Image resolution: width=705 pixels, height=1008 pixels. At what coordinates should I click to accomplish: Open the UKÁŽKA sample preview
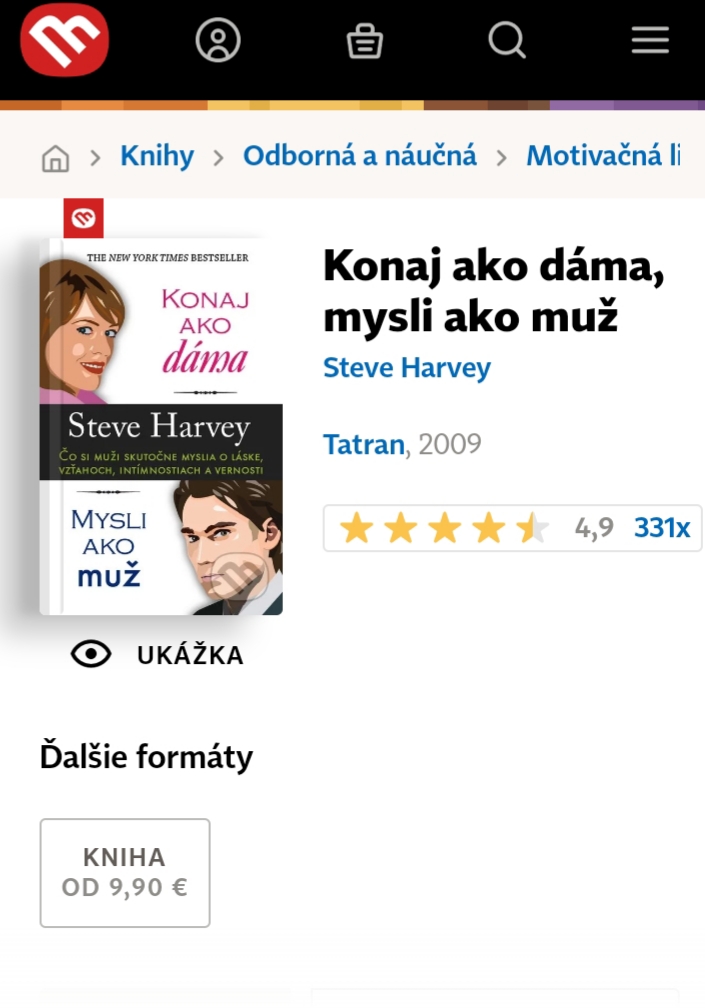coord(190,656)
